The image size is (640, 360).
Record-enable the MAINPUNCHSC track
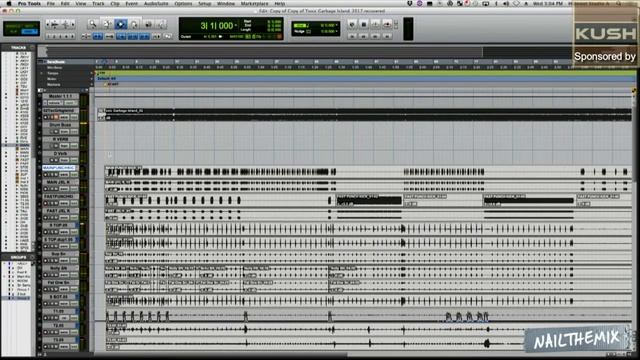click(x=46, y=174)
